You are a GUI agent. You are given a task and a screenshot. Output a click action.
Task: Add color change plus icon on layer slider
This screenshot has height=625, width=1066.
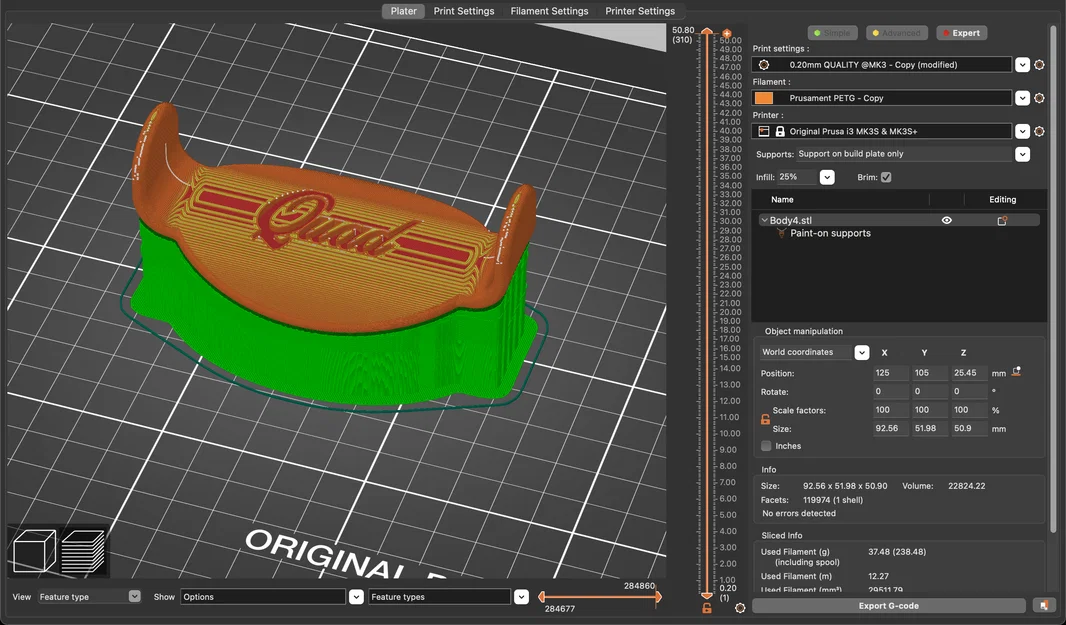tap(727, 33)
